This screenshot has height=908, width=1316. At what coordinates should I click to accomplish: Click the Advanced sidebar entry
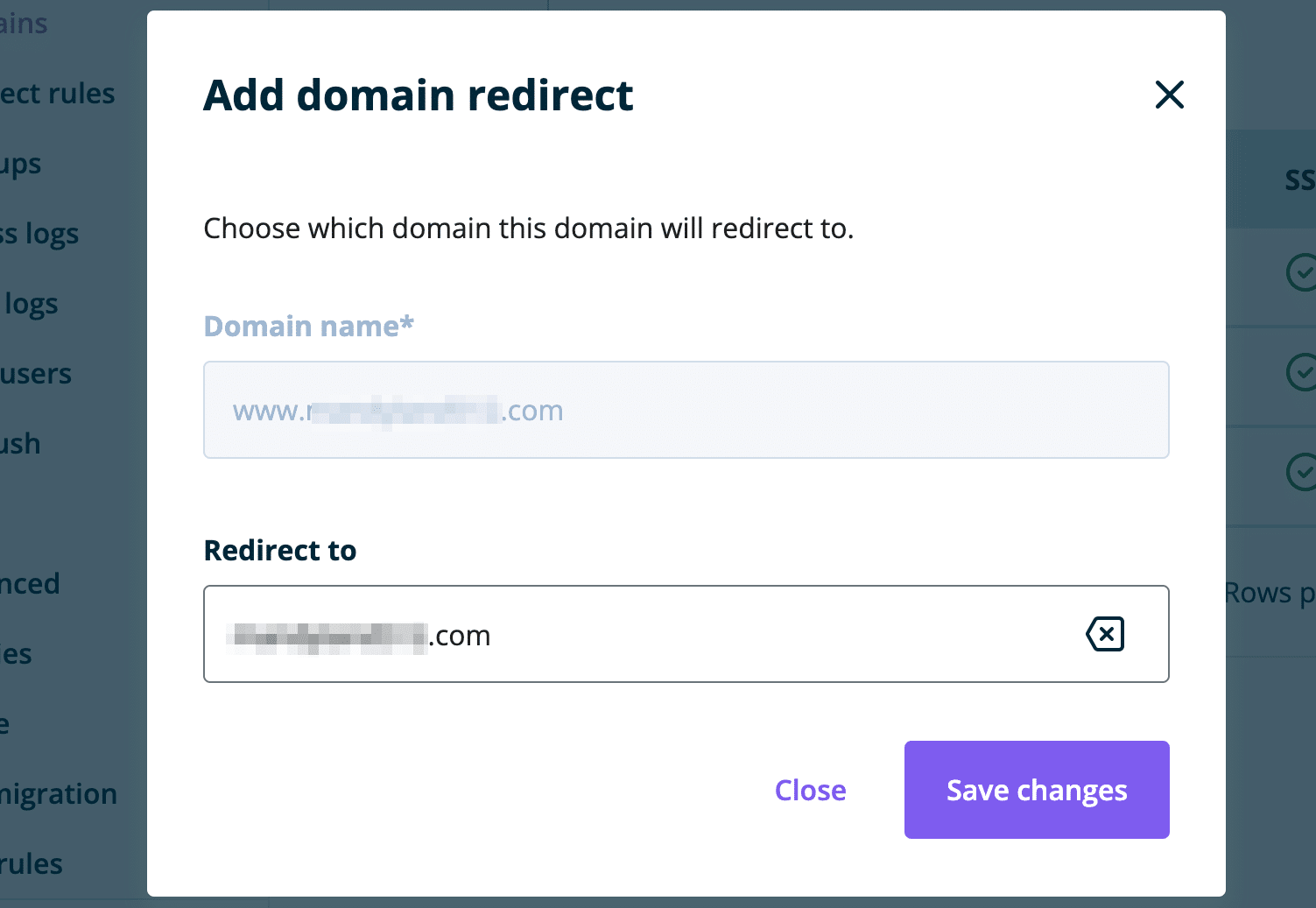30,583
